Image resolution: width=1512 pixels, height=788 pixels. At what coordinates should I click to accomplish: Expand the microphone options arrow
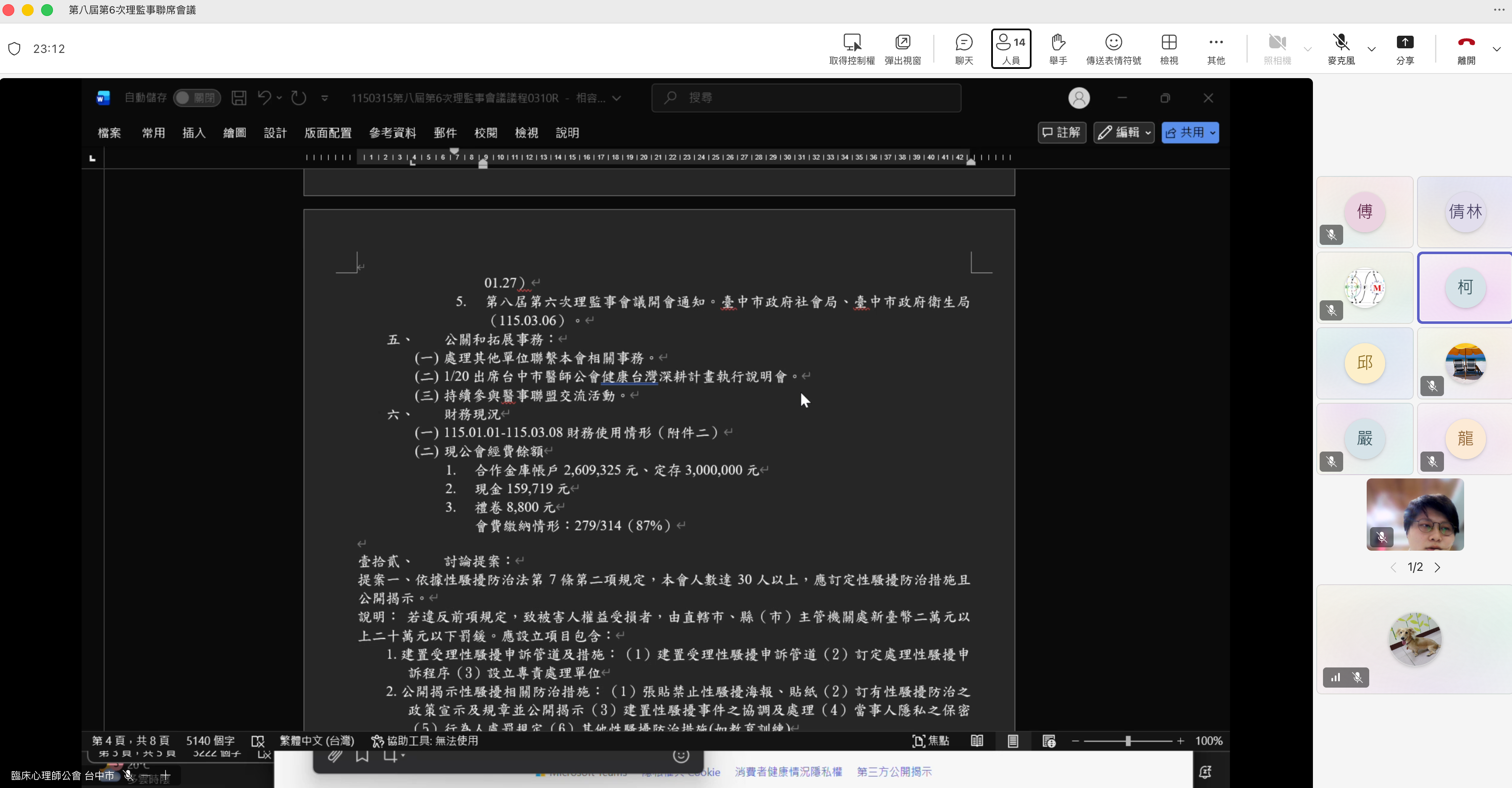(1372, 49)
